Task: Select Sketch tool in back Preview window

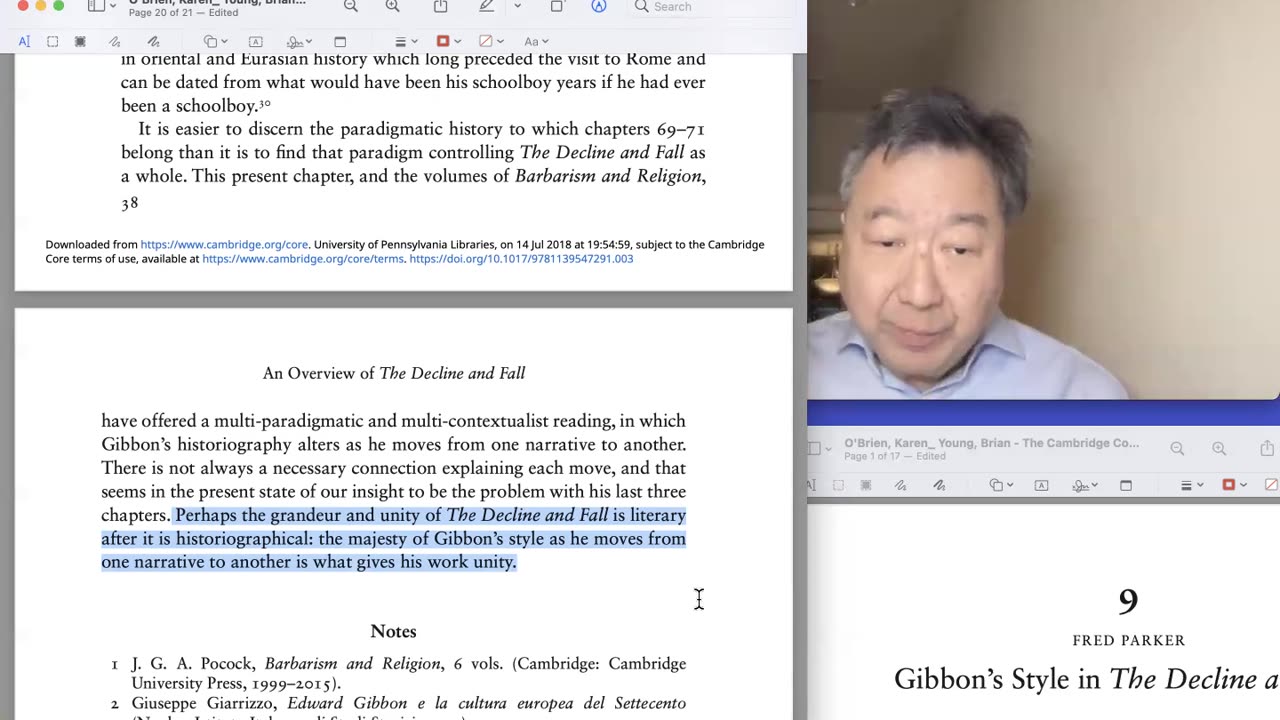Action: point(901,485)
